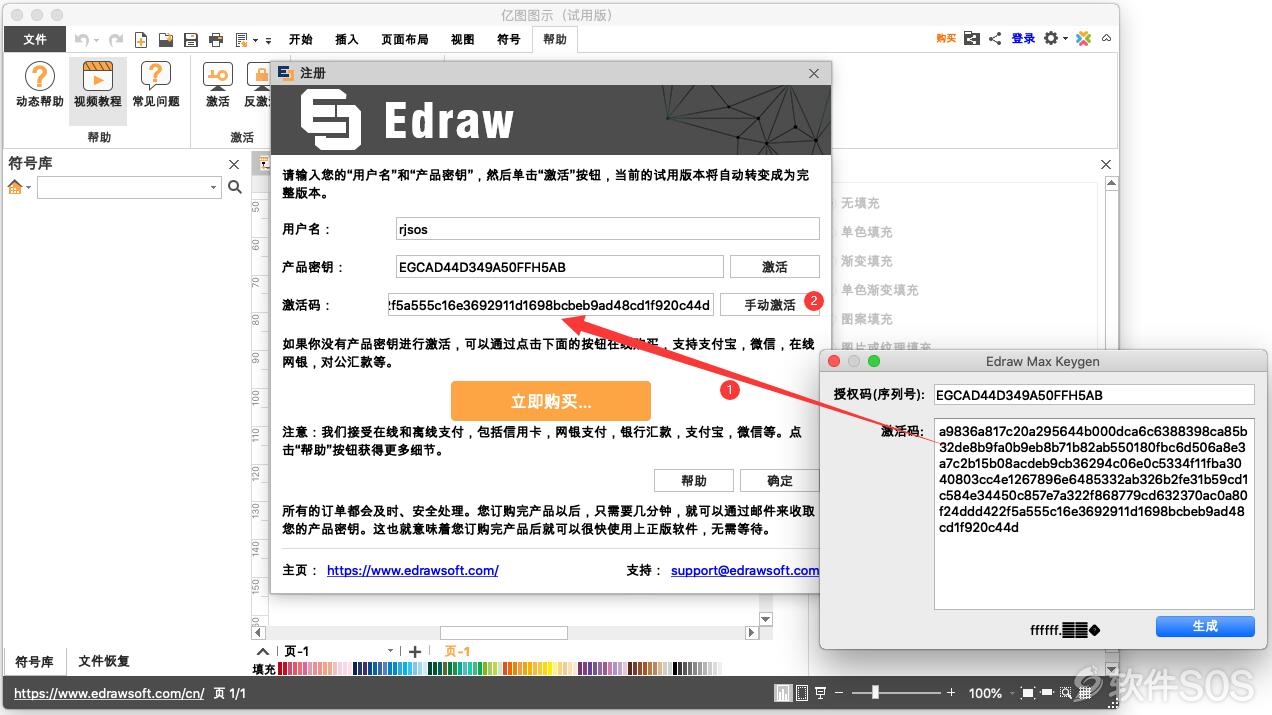Click the undo arrow in quick toolbar

point(81,39)
